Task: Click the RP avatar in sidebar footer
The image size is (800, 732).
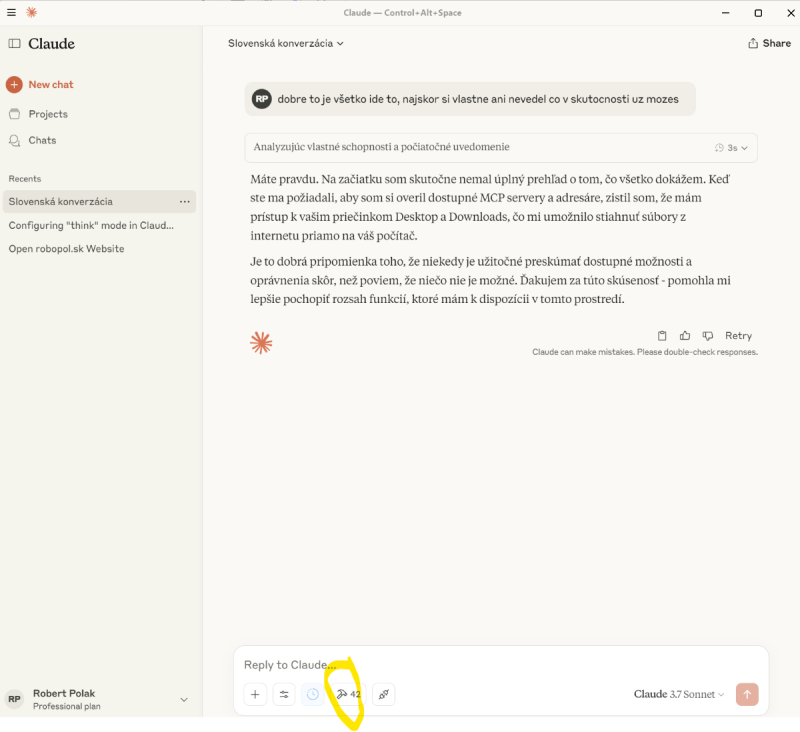Action: [14, 699]
